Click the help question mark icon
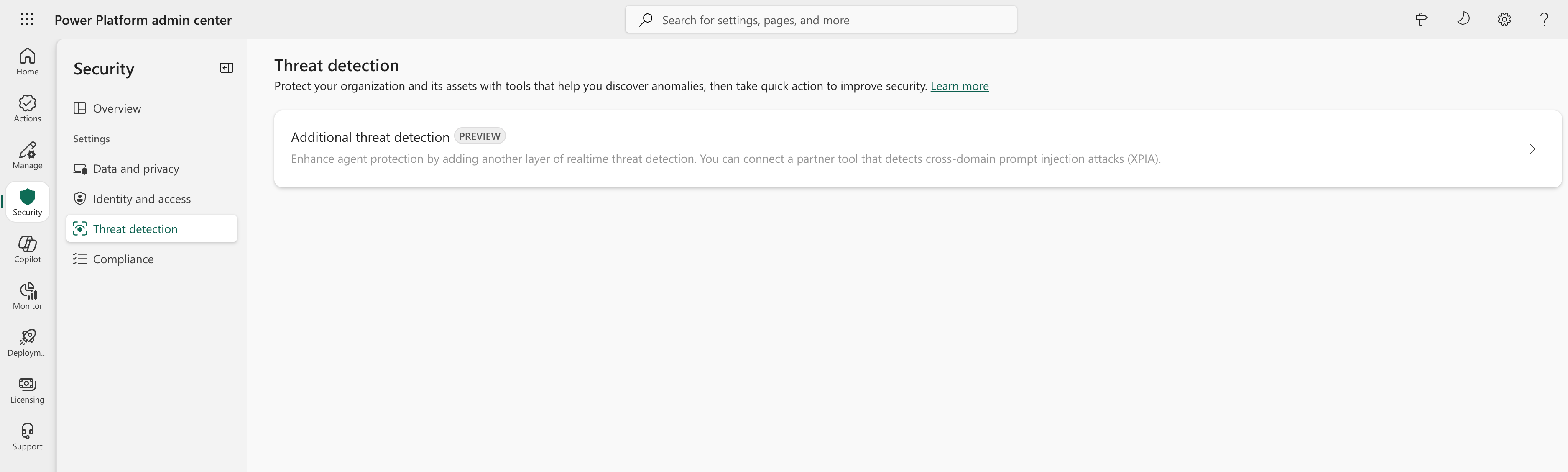This screenshot has width=1568, height=472. [x=1544, y=20]
